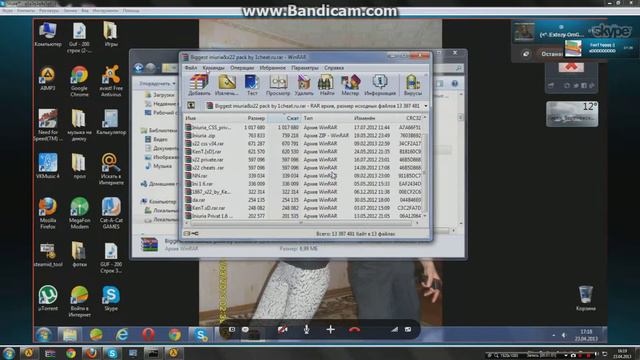Screen dimensions: 640x360
Task: Open Видео in the Explorer sidebar
Action: [x=156, y=139]
